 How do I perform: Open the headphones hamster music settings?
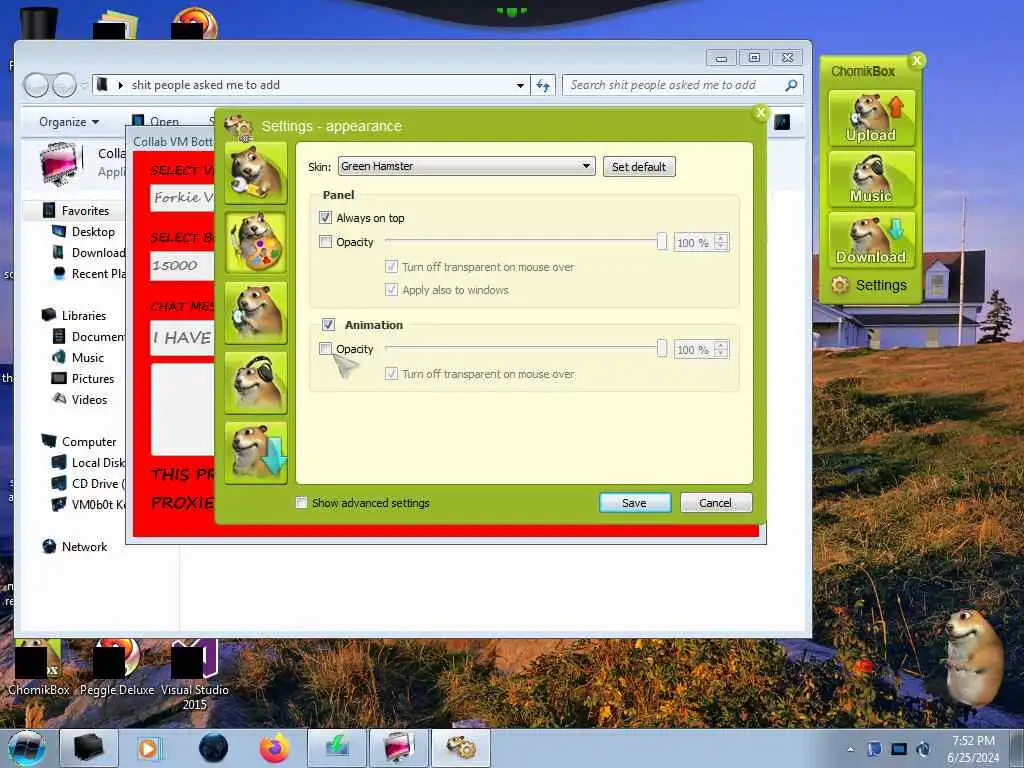pyautogui.click(x=255, y=382)
